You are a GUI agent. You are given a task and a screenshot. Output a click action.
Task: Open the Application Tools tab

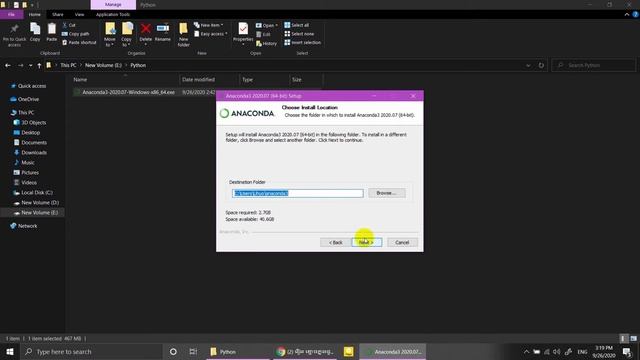click(113, 15)
